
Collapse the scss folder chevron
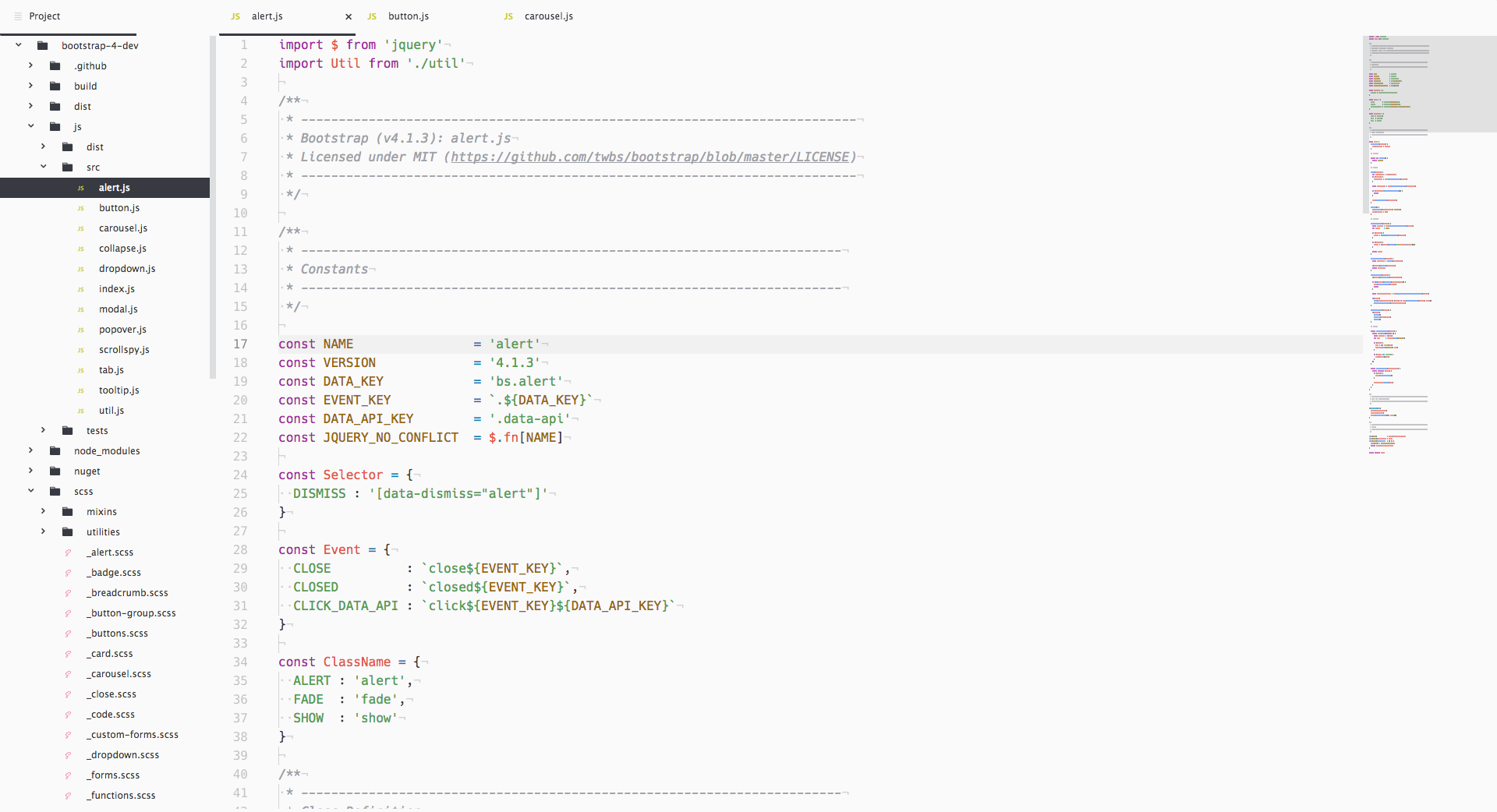pyautogui.click(x=30, y=491)
